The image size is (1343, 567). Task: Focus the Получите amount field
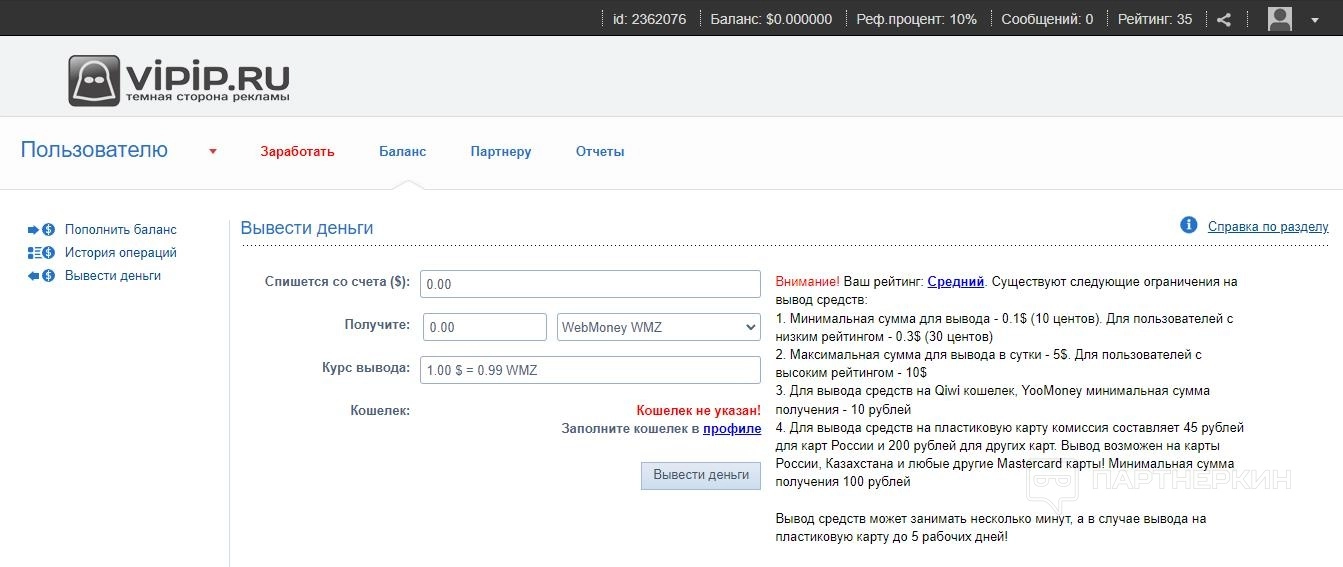pos(485,327)
